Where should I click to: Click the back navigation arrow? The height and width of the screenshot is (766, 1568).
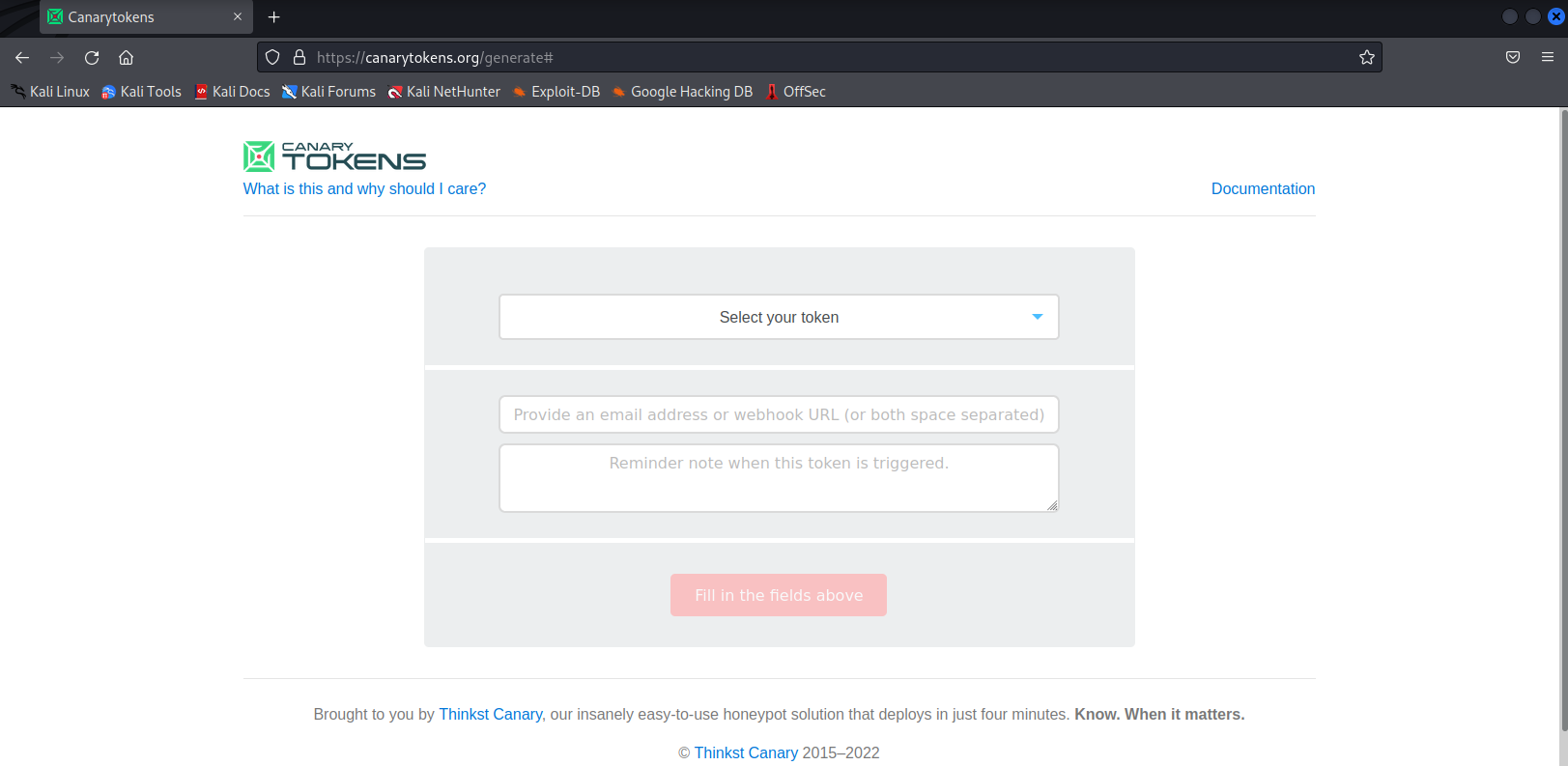pos(22,58)
